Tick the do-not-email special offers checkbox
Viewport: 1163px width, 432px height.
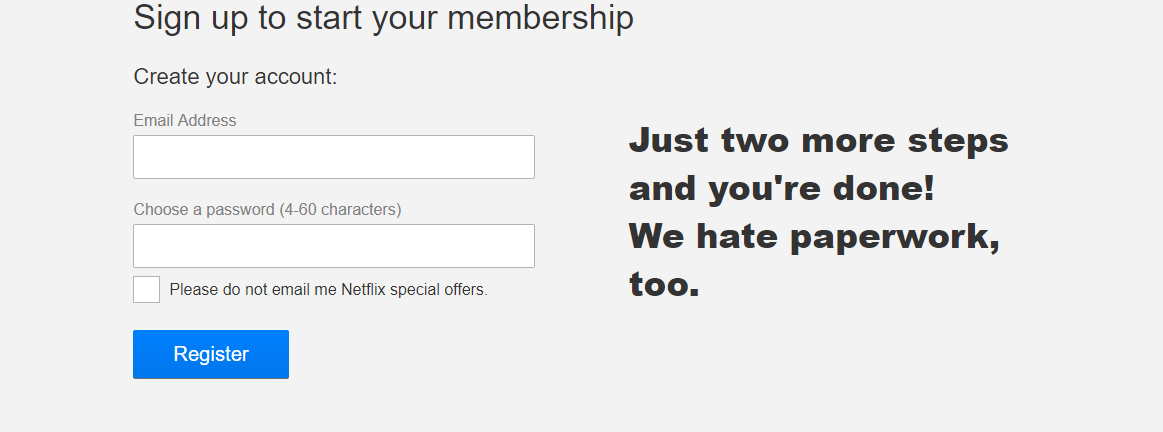(147, 289)
